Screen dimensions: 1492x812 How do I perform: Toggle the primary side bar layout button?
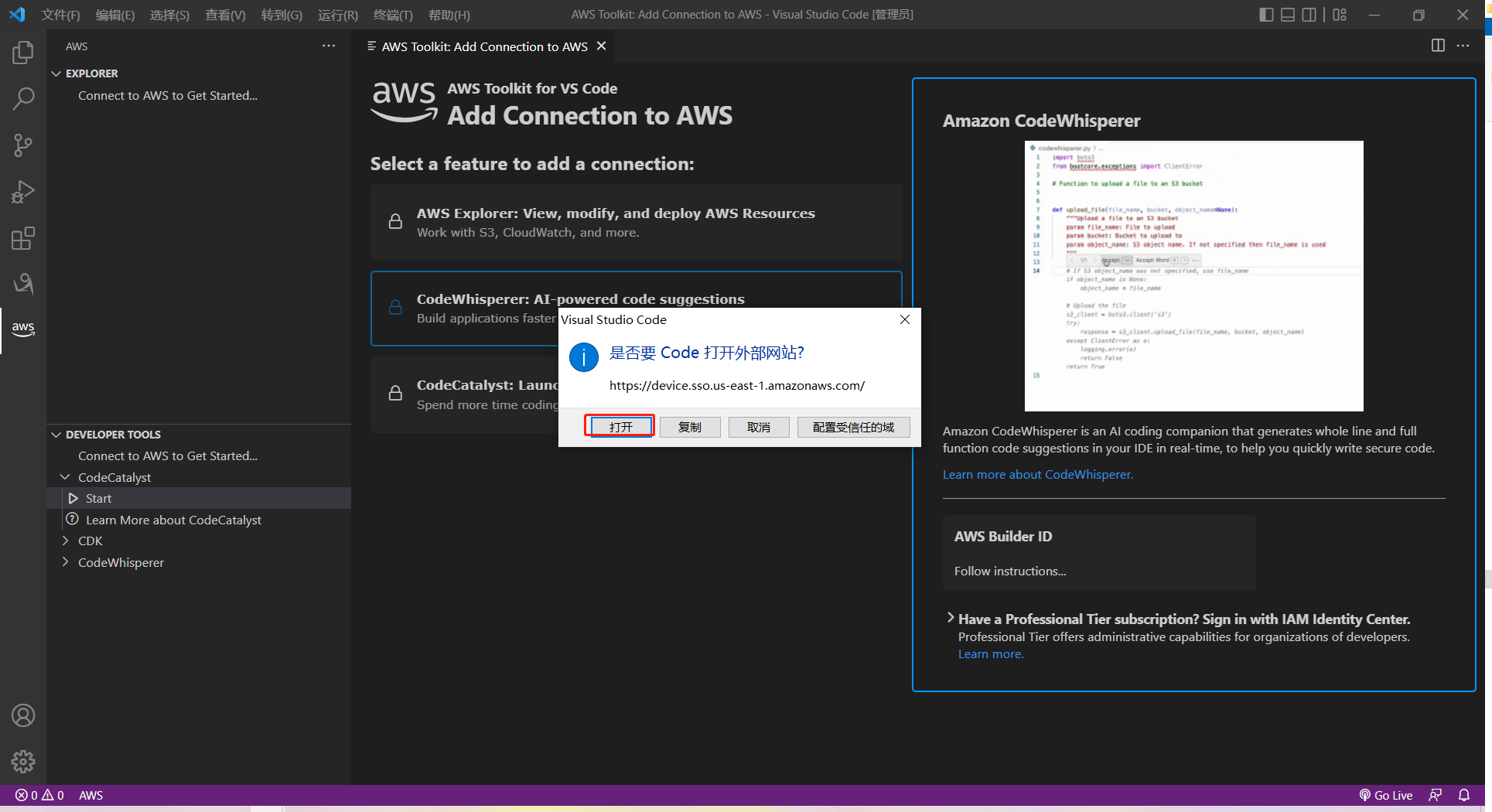[1266, 15]
